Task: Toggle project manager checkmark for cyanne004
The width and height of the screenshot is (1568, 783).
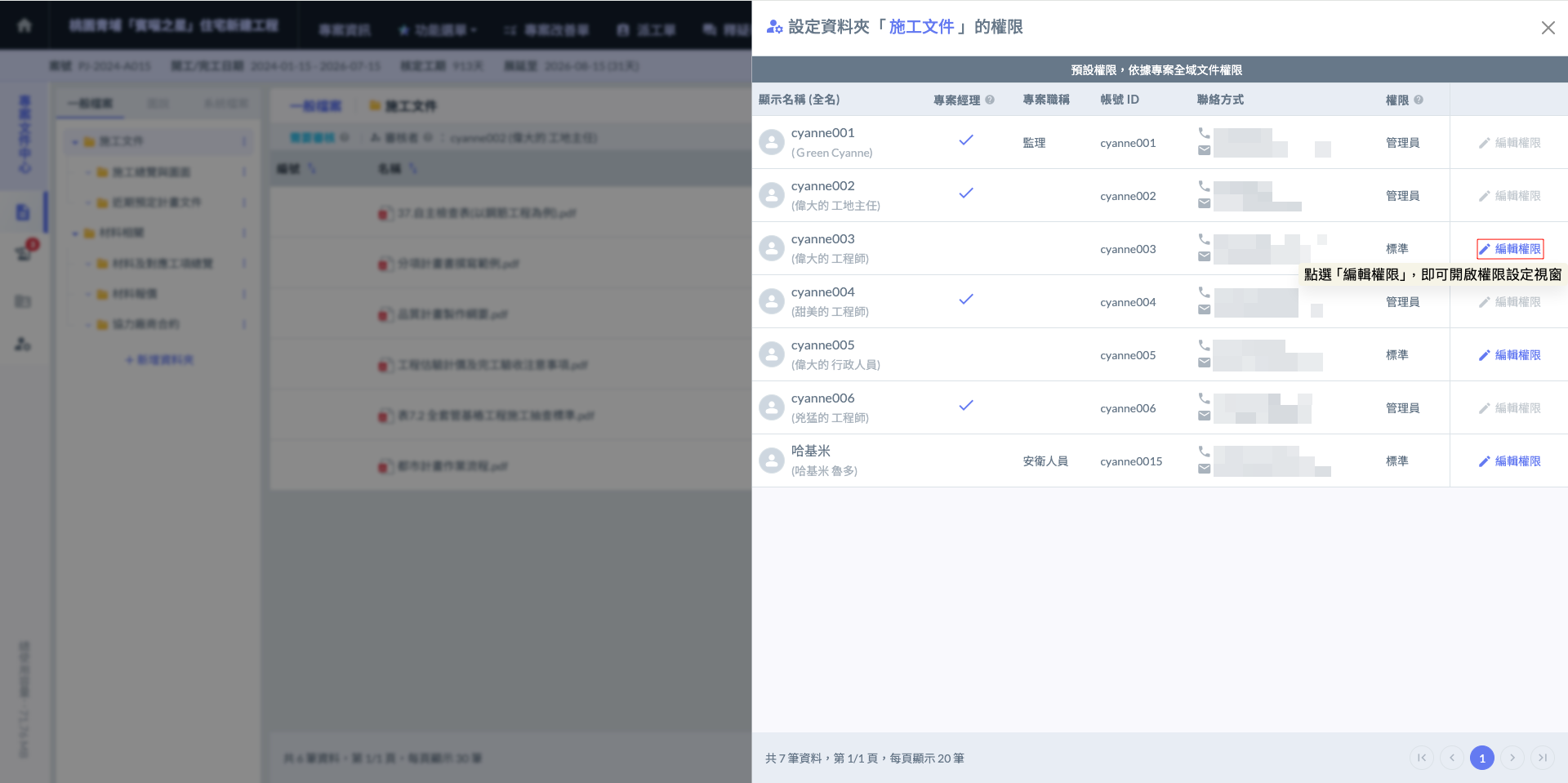Action: click(x=965, y=300)
